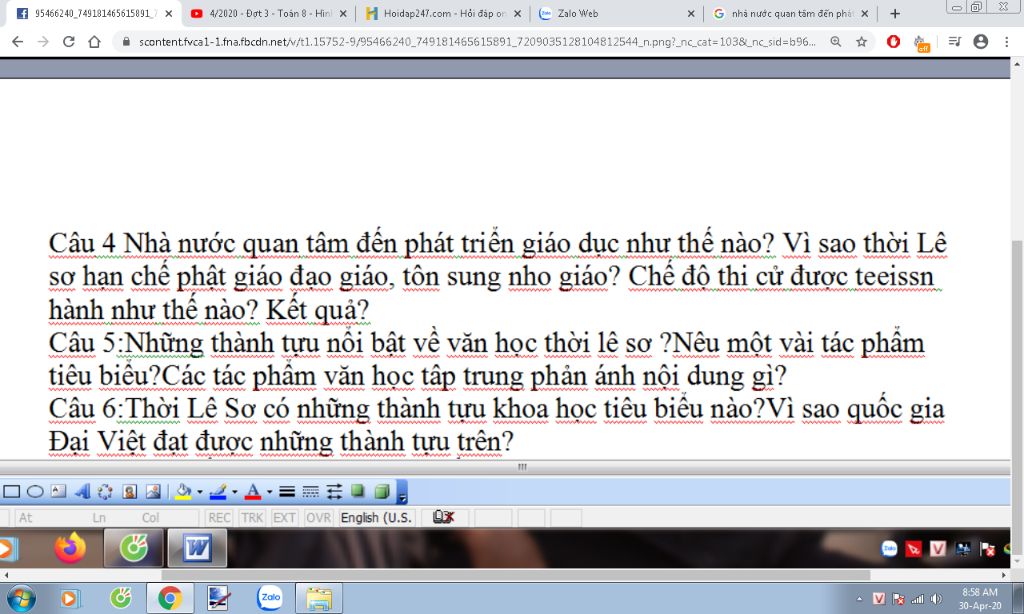Image resolution: width=1024 pixels, height=614 pixels.
Task: Open the 3-D Style options
Action: [381, 491]
